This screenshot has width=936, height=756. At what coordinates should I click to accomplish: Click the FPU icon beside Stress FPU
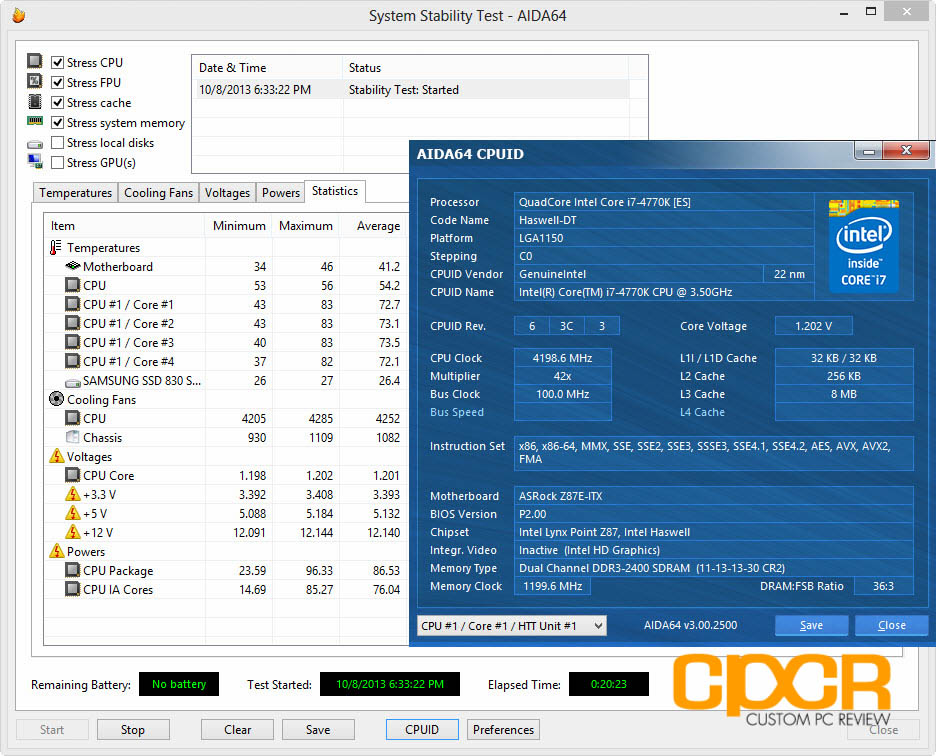click(x=35, y=81)
